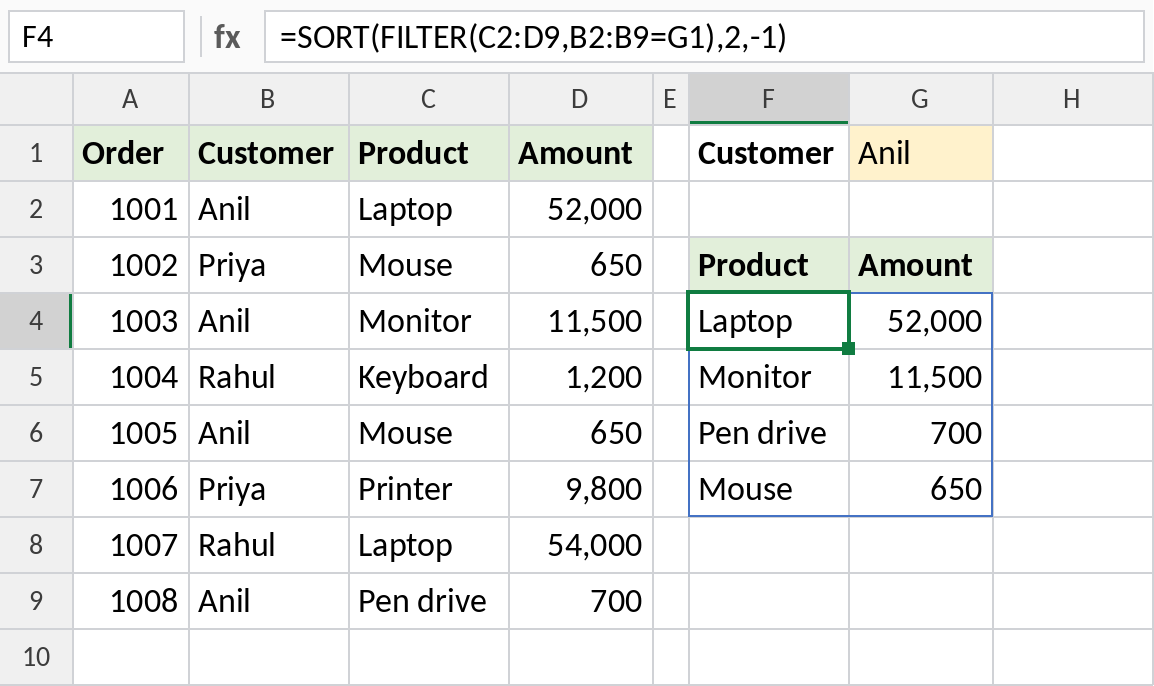
Task: Select column C header
Action: [x=428, y=99]
